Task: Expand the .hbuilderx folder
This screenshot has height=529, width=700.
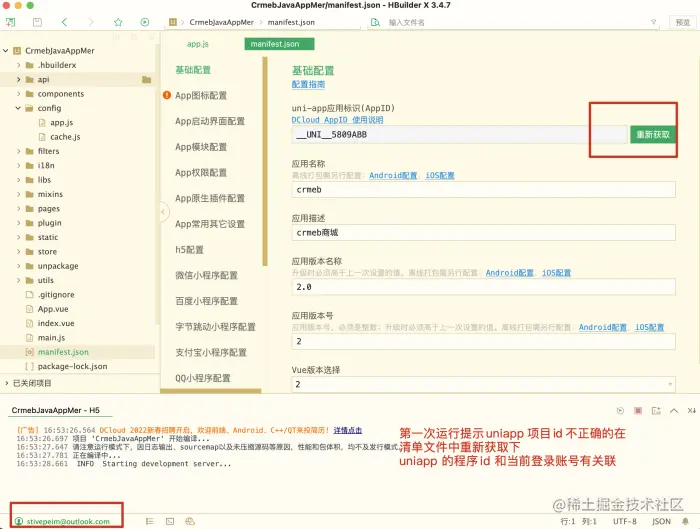Action: click(x=18, y=65)
